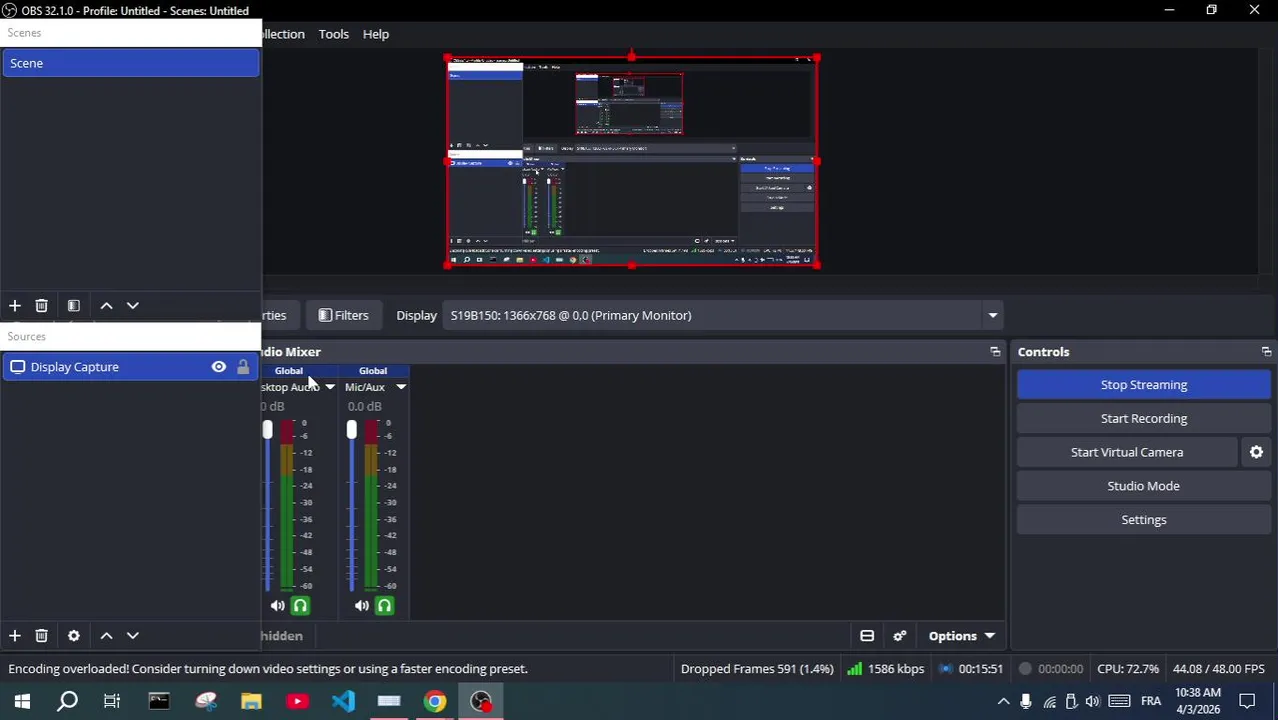Open Filters for selected source
Viewport: 1278px width, 720px height.
tap(343, 316)
